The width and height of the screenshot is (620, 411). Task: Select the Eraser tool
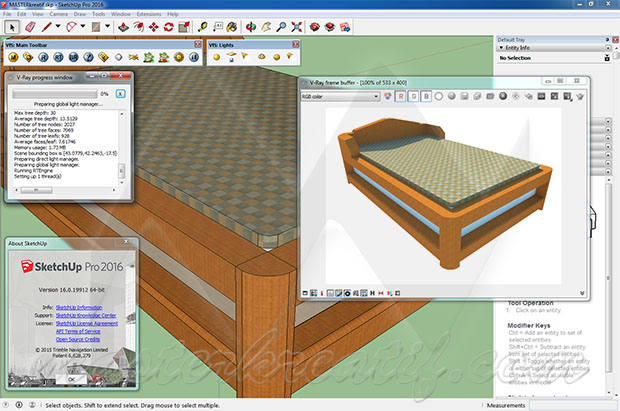pyautogui.click(x=28, y=26)
